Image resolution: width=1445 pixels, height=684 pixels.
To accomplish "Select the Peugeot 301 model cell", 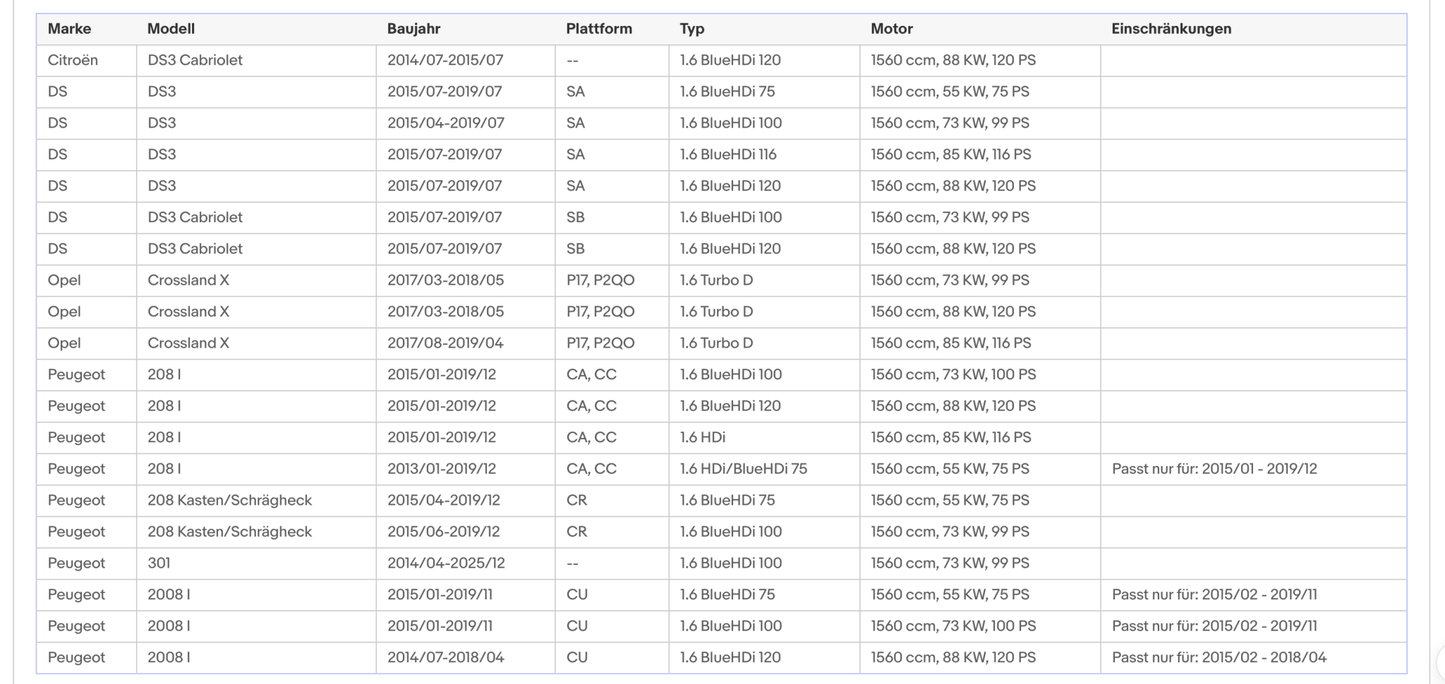I will 159,563.
